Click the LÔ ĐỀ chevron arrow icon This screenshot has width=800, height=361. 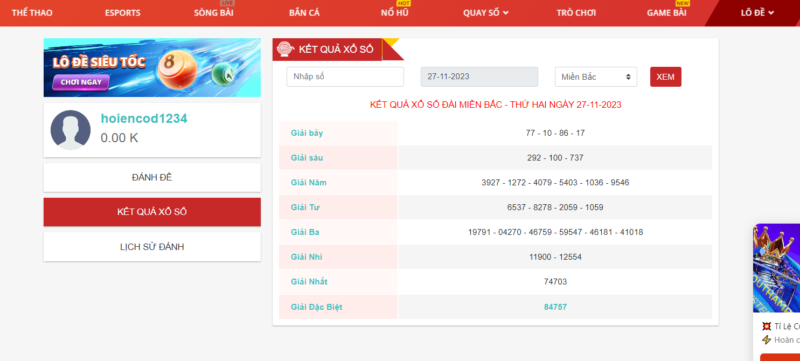pos(771,13)
